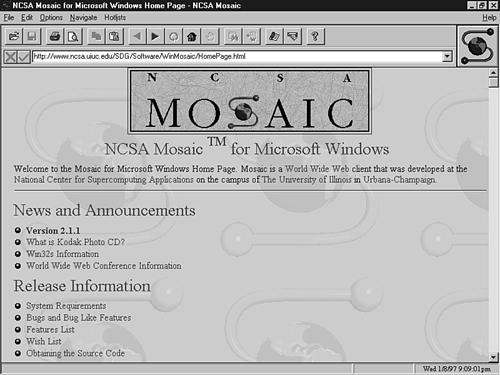Open the Navigate menu
This screenshot has height=375, width=500.
[x=83, y=18]
